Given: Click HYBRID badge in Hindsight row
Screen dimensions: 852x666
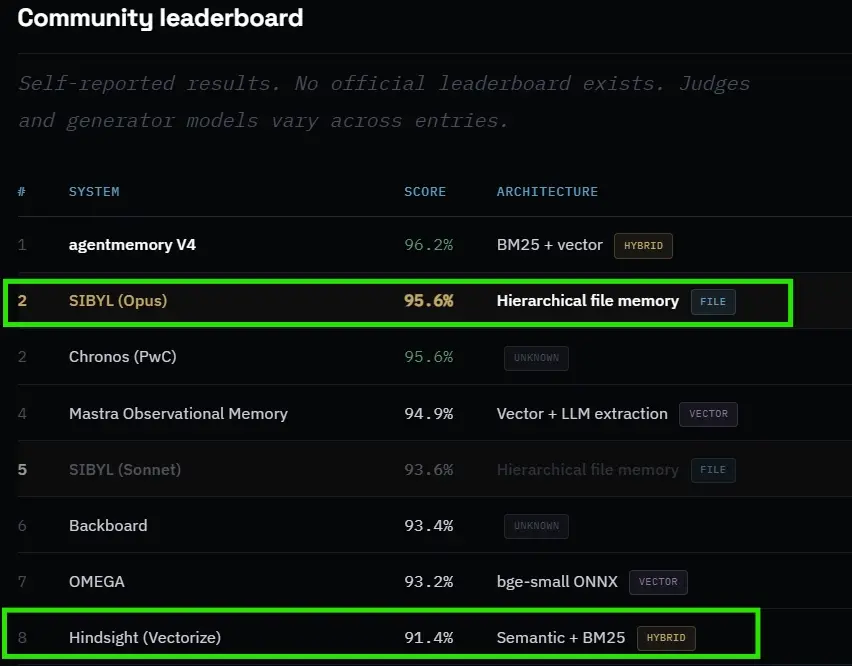Looking at the screenshot, I should [x=666, y=638].
